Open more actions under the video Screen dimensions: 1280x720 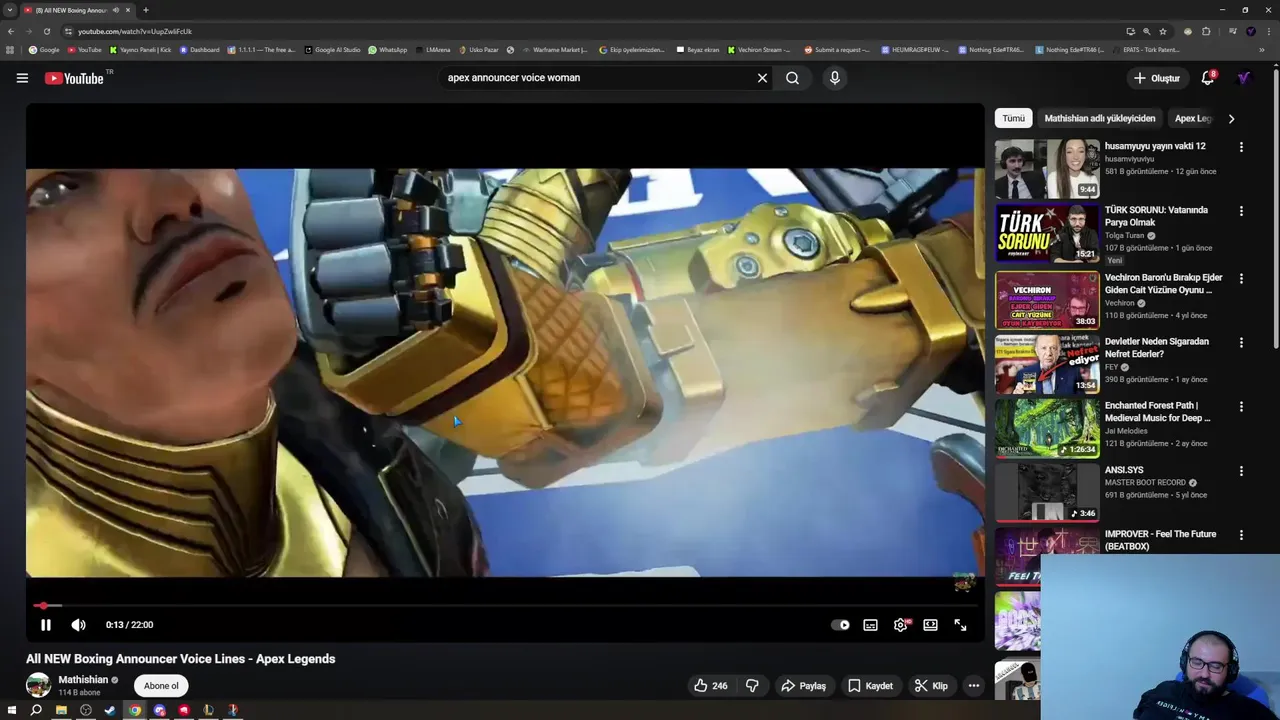[x=973, y=686]
